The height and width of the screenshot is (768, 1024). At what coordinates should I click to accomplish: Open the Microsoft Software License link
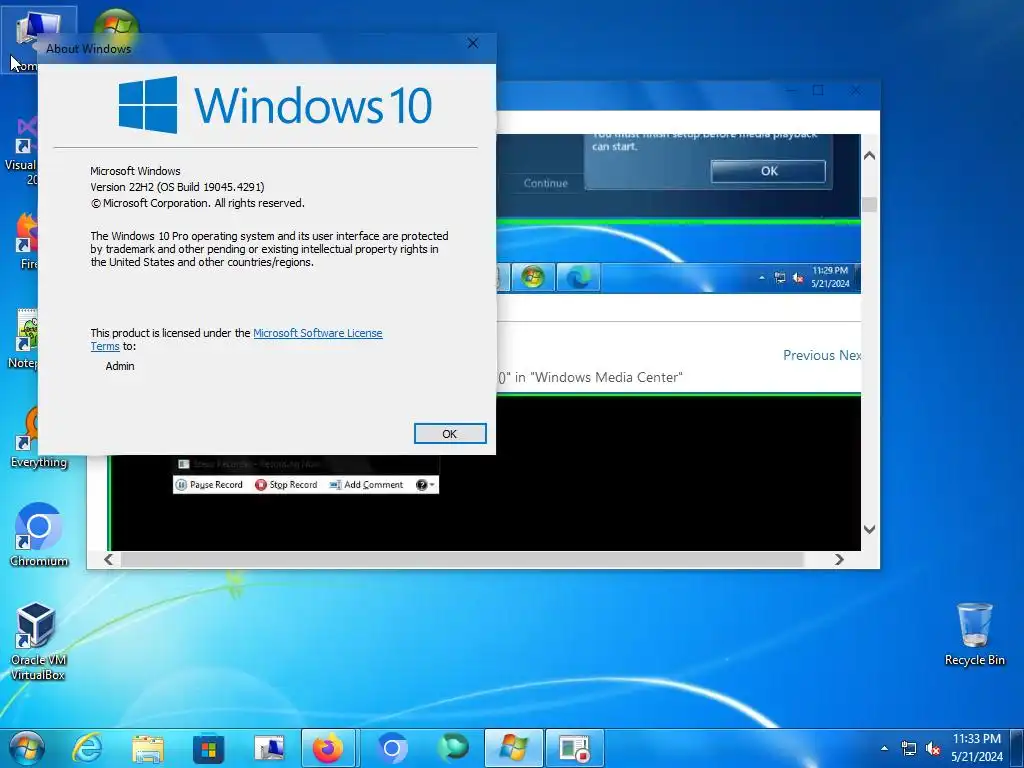(317, 333)
